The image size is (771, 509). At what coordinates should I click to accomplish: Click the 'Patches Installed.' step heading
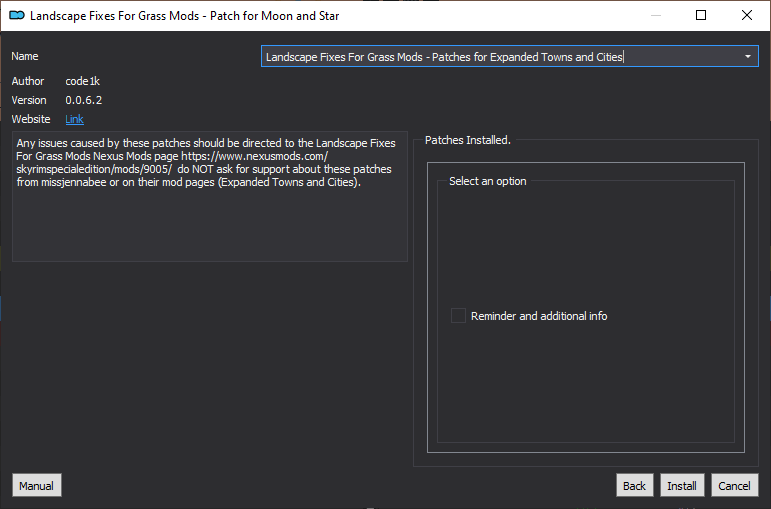click(x=468, y=140)
